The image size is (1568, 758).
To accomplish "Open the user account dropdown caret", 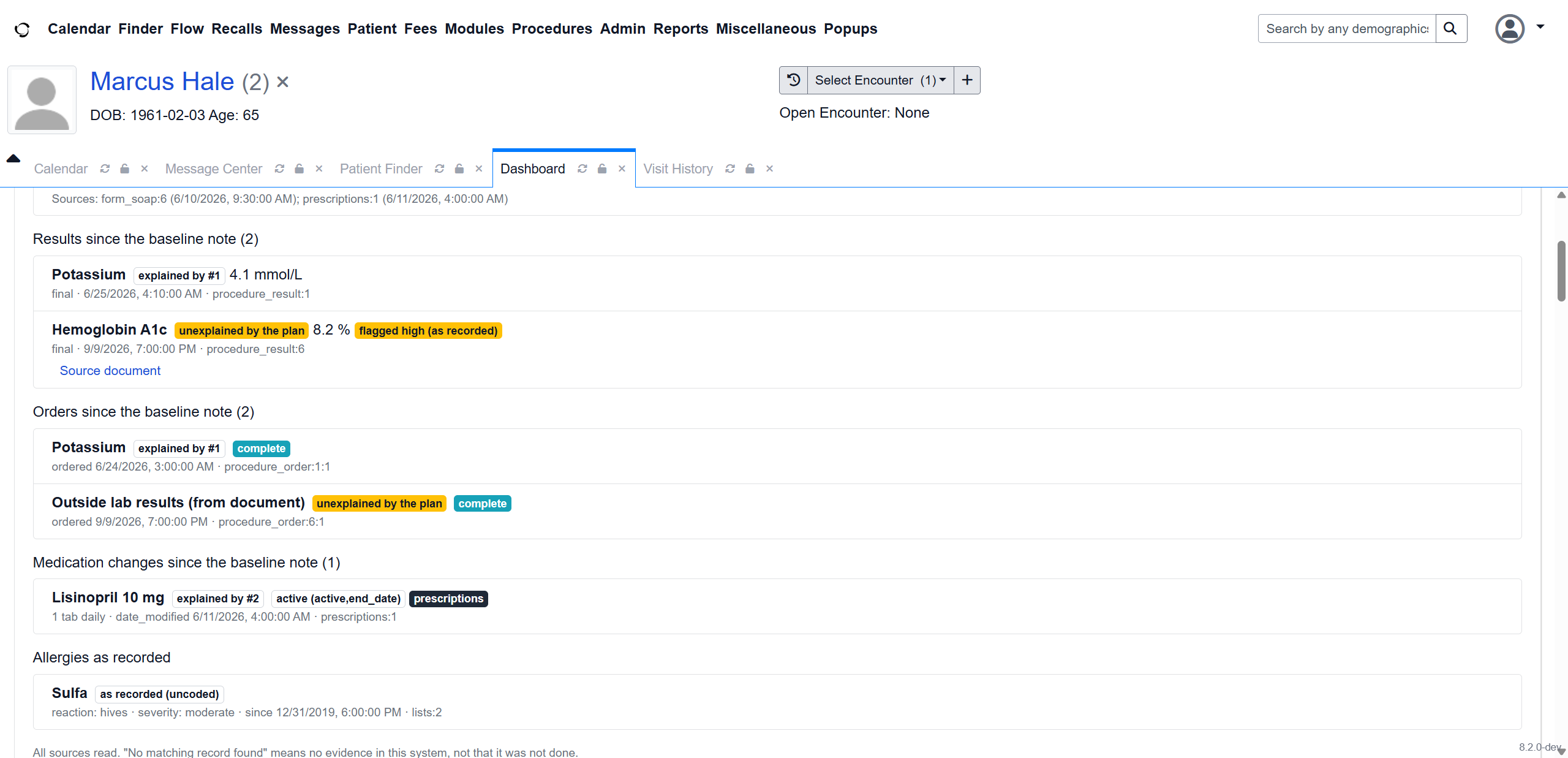I will point(1540,27).
